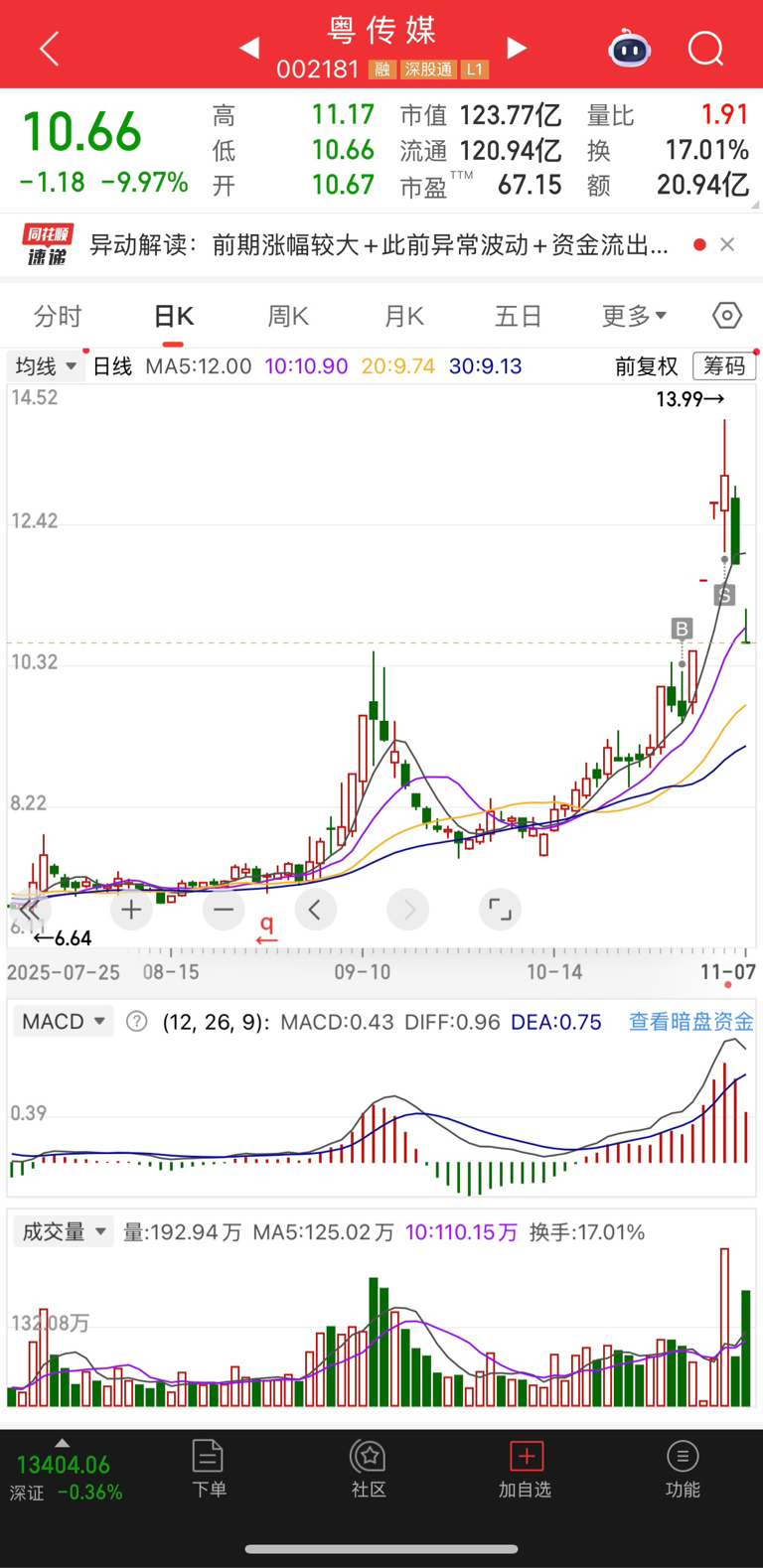
Task: Open the hexagon chart settings icon
Action: (727, 316)
